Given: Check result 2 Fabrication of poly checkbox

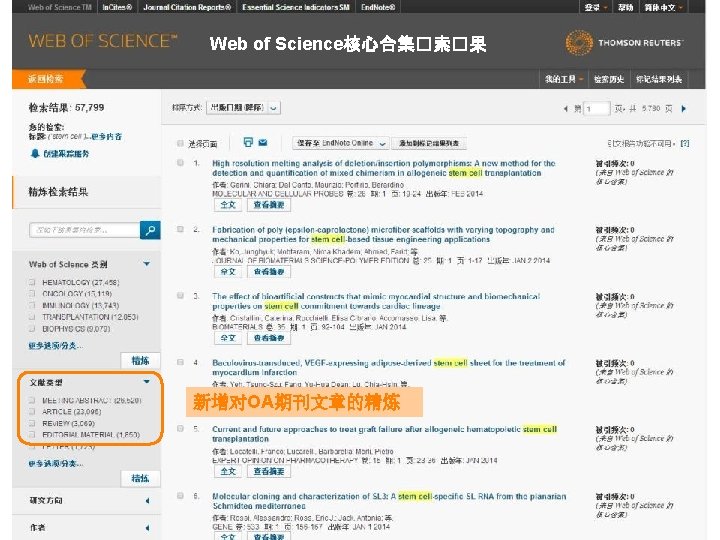Looking at the screenshot, I should 180,229.
